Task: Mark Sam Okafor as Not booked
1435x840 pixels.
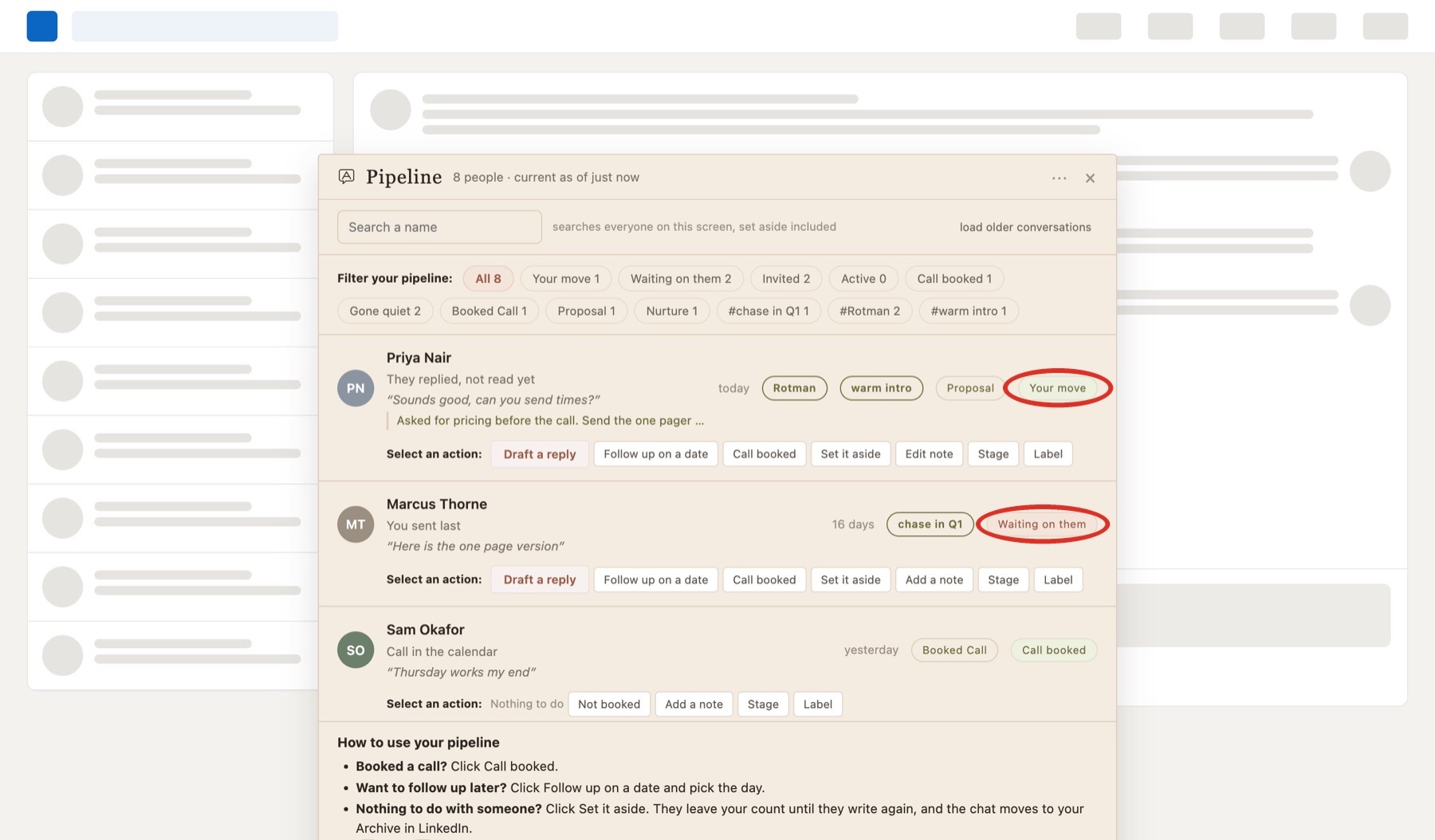Action: (609, 704)
